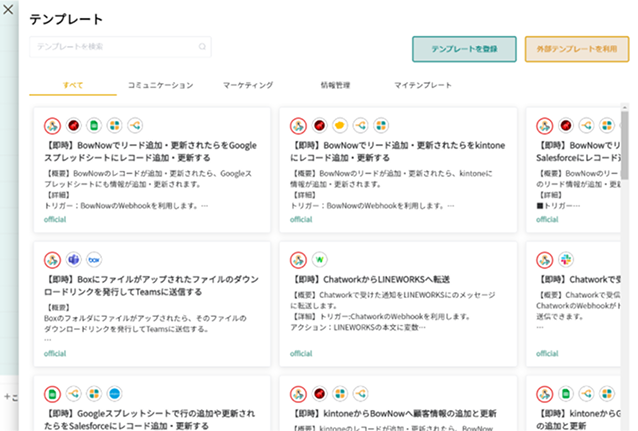This screenshot has width=638, height=431.
Task: Click official label on Box Teams card
Action: coord(55,353)
